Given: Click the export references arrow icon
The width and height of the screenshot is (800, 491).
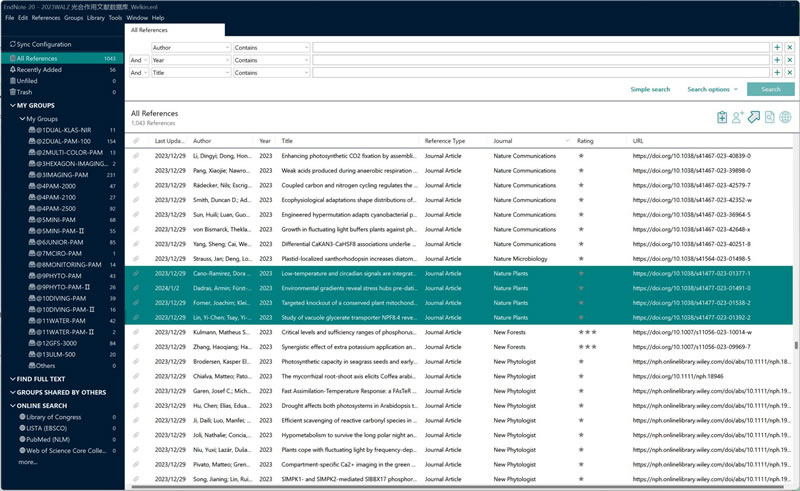Looking at the screenshot, I should tap(754, 118).
